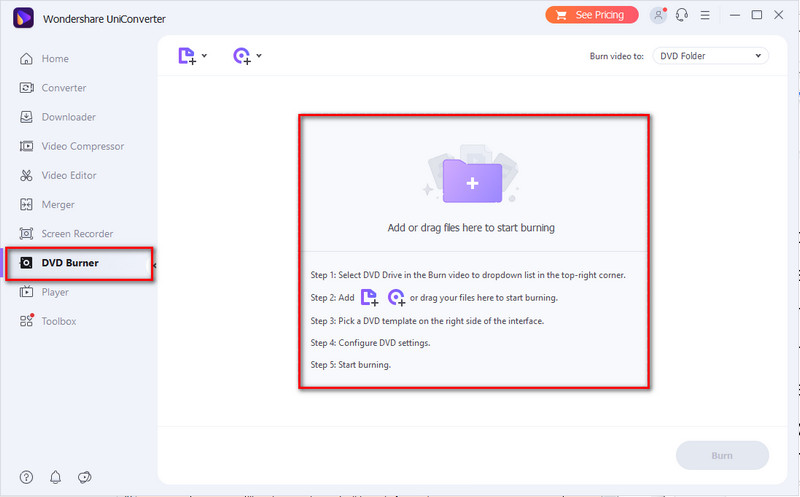Open the hamburger main menu

707,15
